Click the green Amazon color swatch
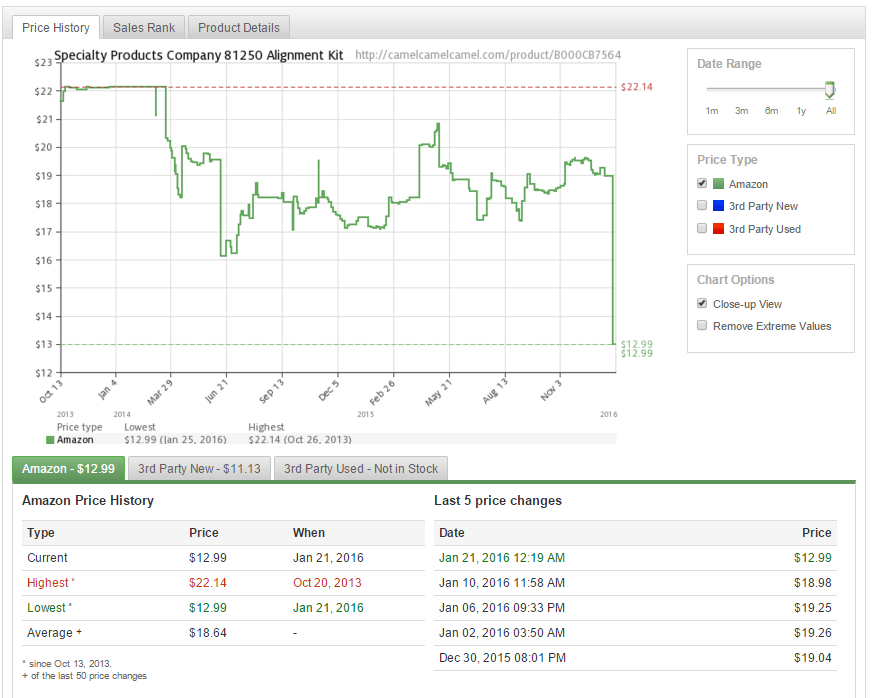 click(x=718, y=184)
